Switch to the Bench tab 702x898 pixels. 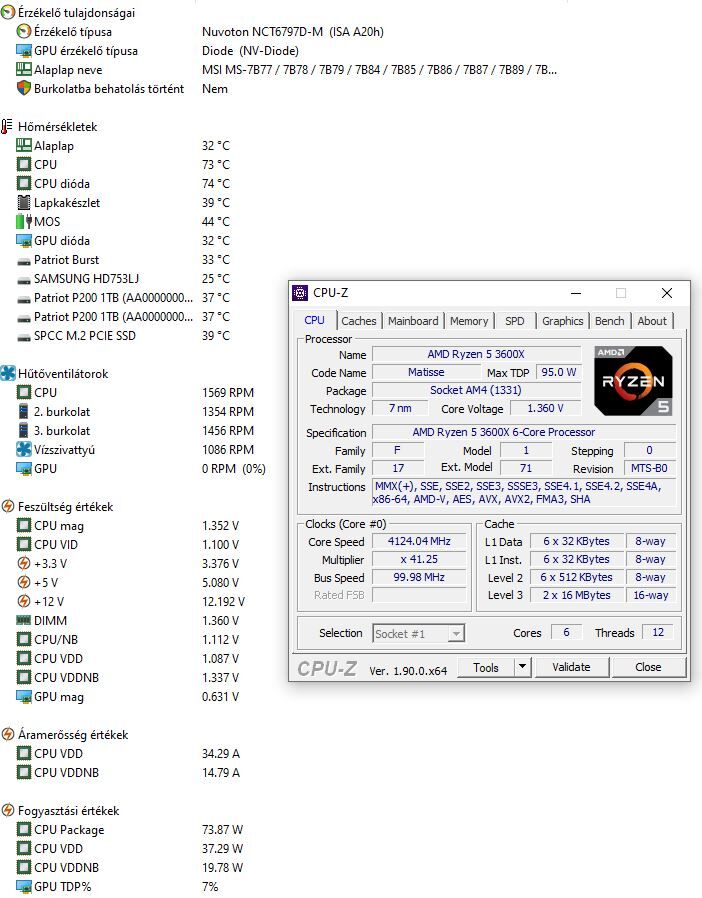[609, 321]
